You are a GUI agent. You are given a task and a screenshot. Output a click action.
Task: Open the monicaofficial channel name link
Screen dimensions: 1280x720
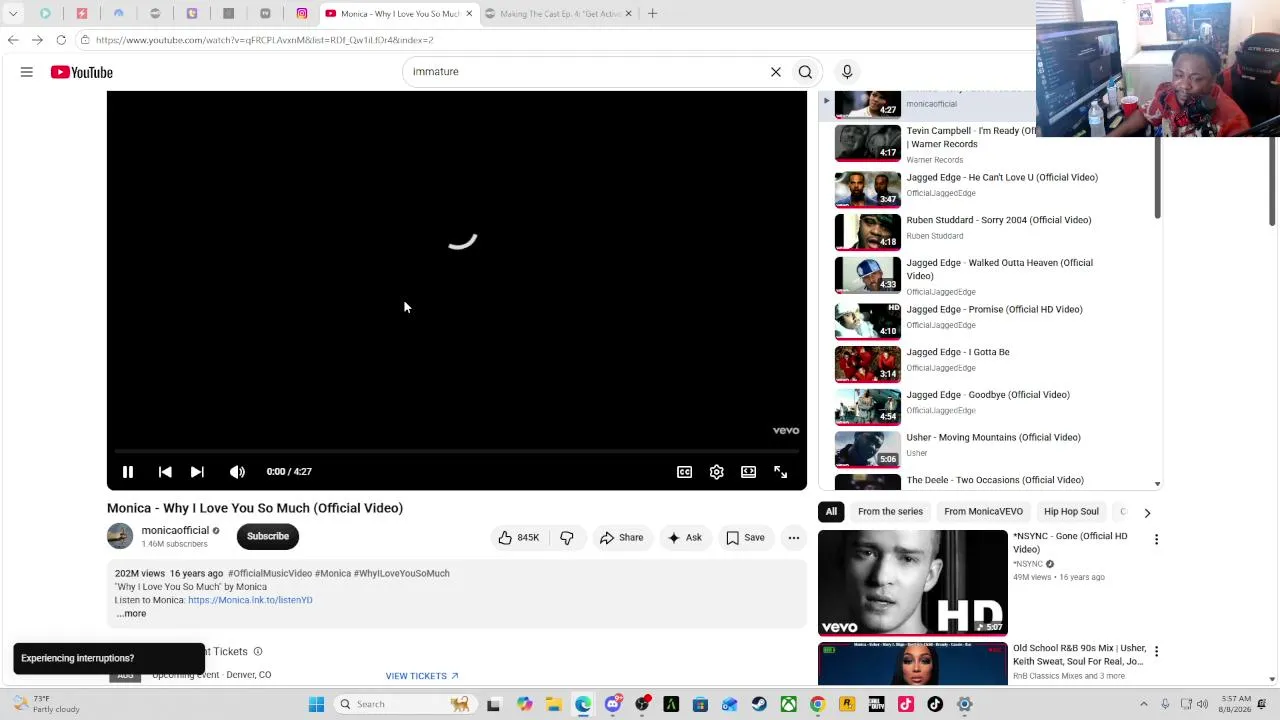(175, 530)
